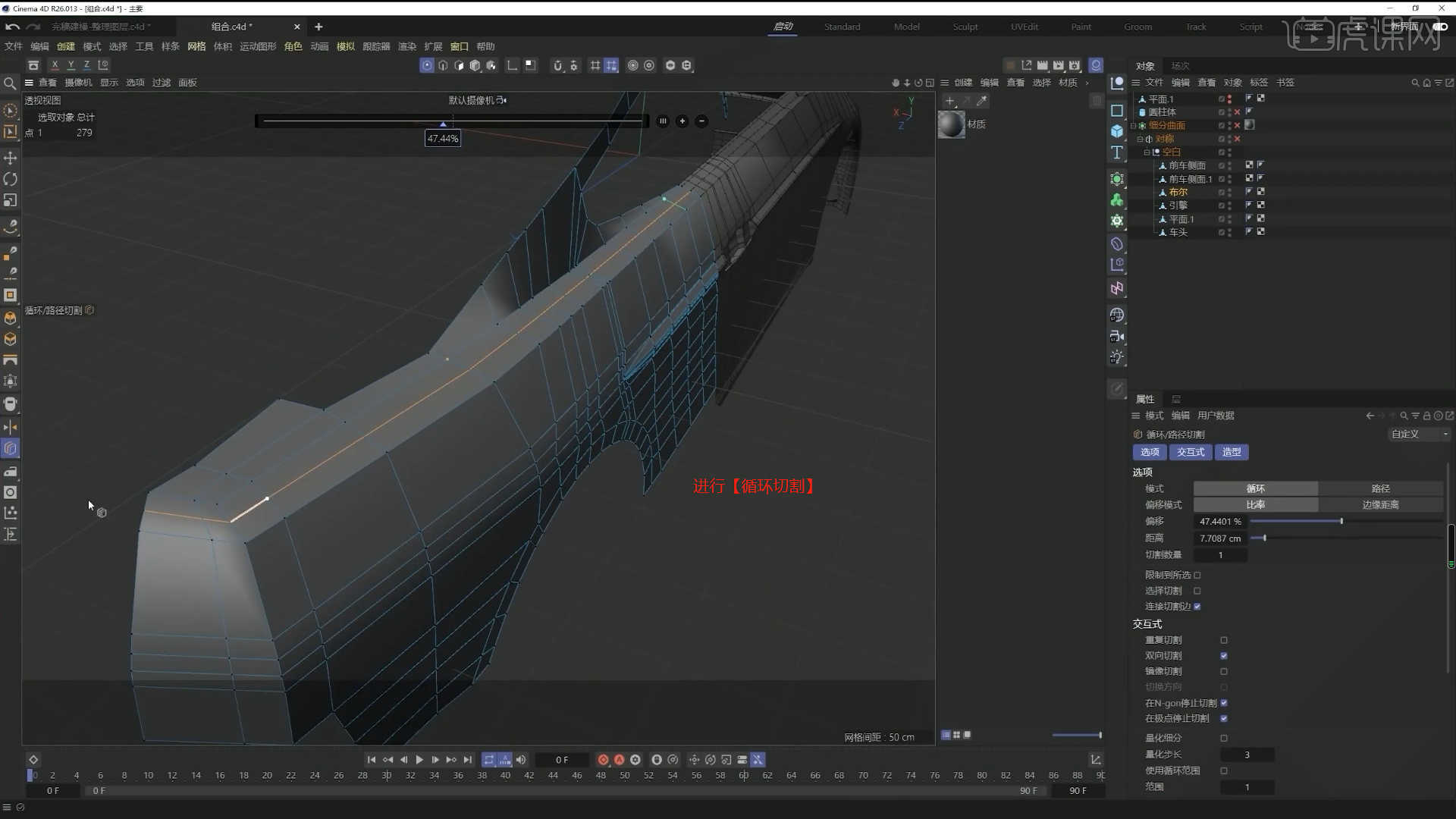Screen dimensions: 1456x819
Task: Select the Move tool in the left toolbar
Action: (x=11, y=158)
